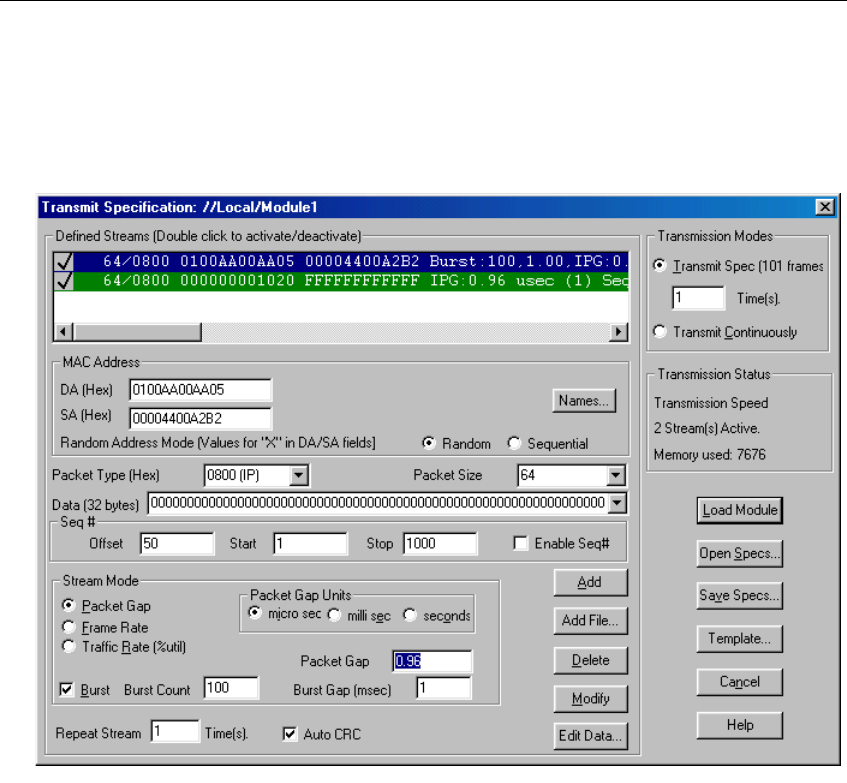Viewport: 847px width, 783px height.
Task: Click the Seq # Start field
Action: (x=311, y=544)
